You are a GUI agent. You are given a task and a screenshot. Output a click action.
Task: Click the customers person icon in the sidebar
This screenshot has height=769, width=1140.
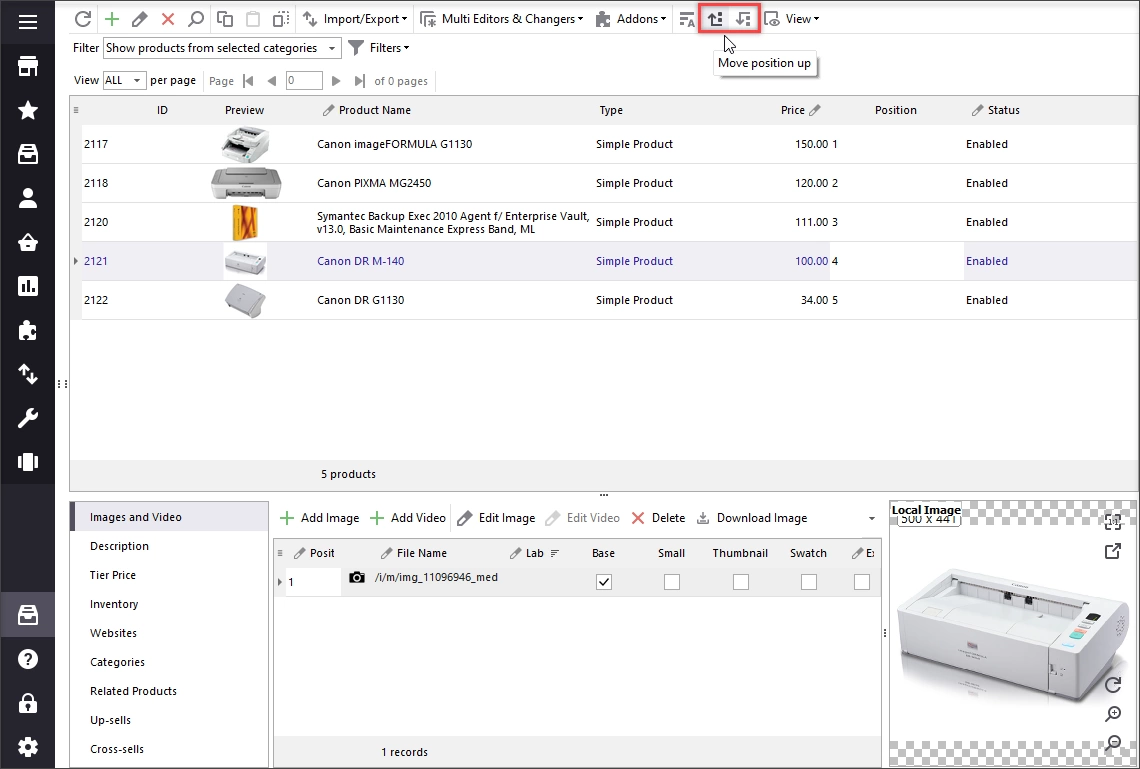coord(28,198)
